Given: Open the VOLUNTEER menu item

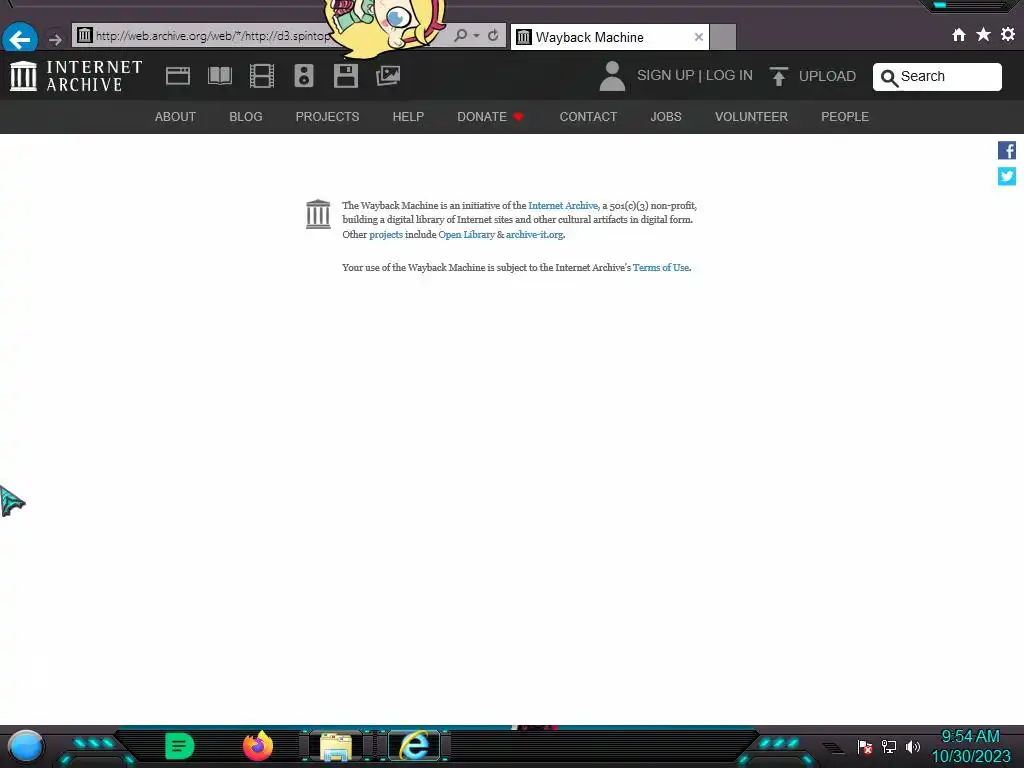Looking at the screenshot, I should tap(751, 117).
